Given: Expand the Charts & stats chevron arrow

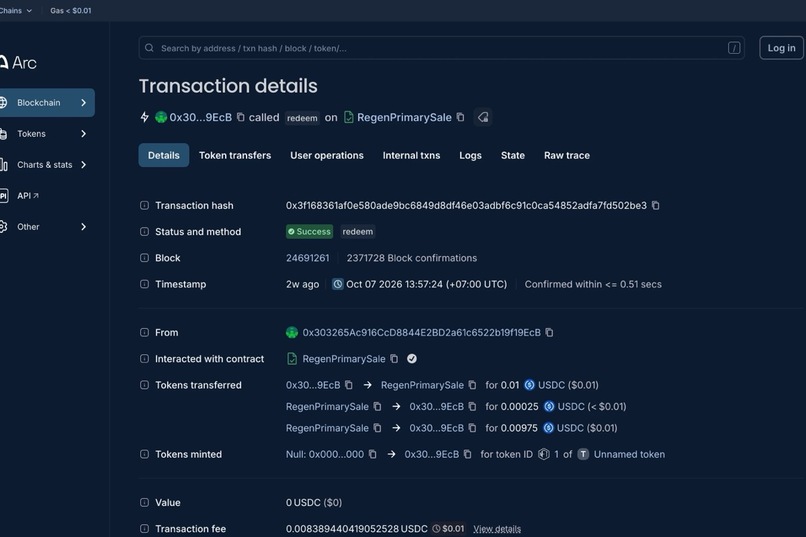Looking at the screenshot, I should pos(83,165).
